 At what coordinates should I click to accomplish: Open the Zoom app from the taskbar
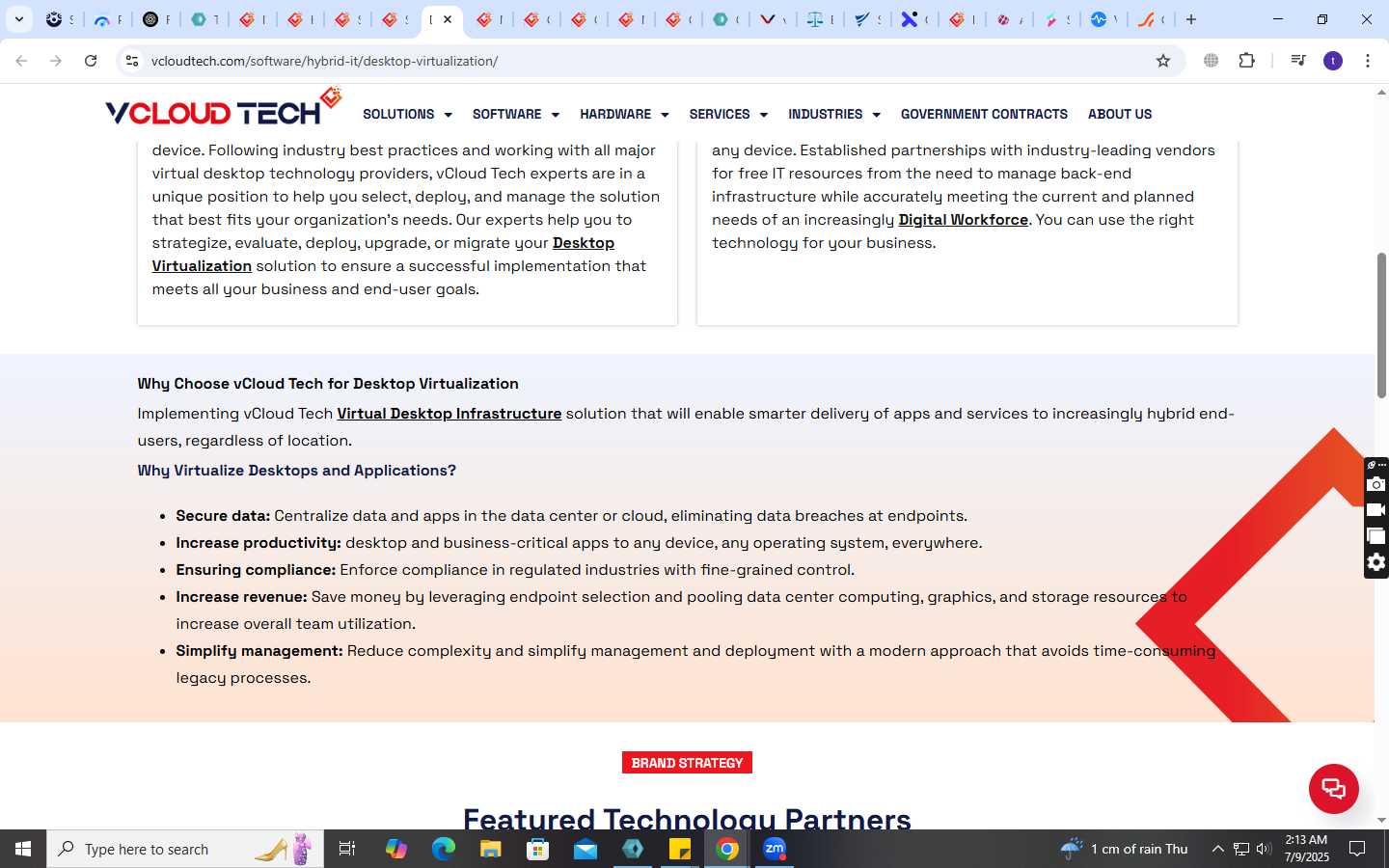click(775, 849)
